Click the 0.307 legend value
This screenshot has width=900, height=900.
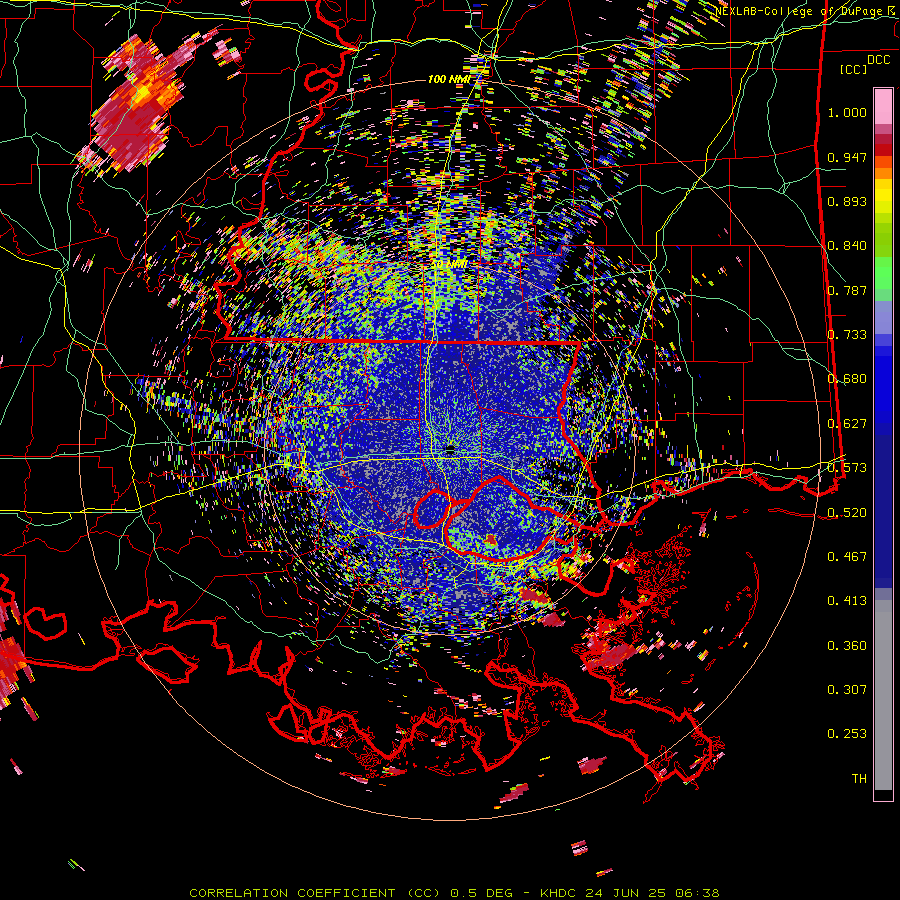(847, 689)
